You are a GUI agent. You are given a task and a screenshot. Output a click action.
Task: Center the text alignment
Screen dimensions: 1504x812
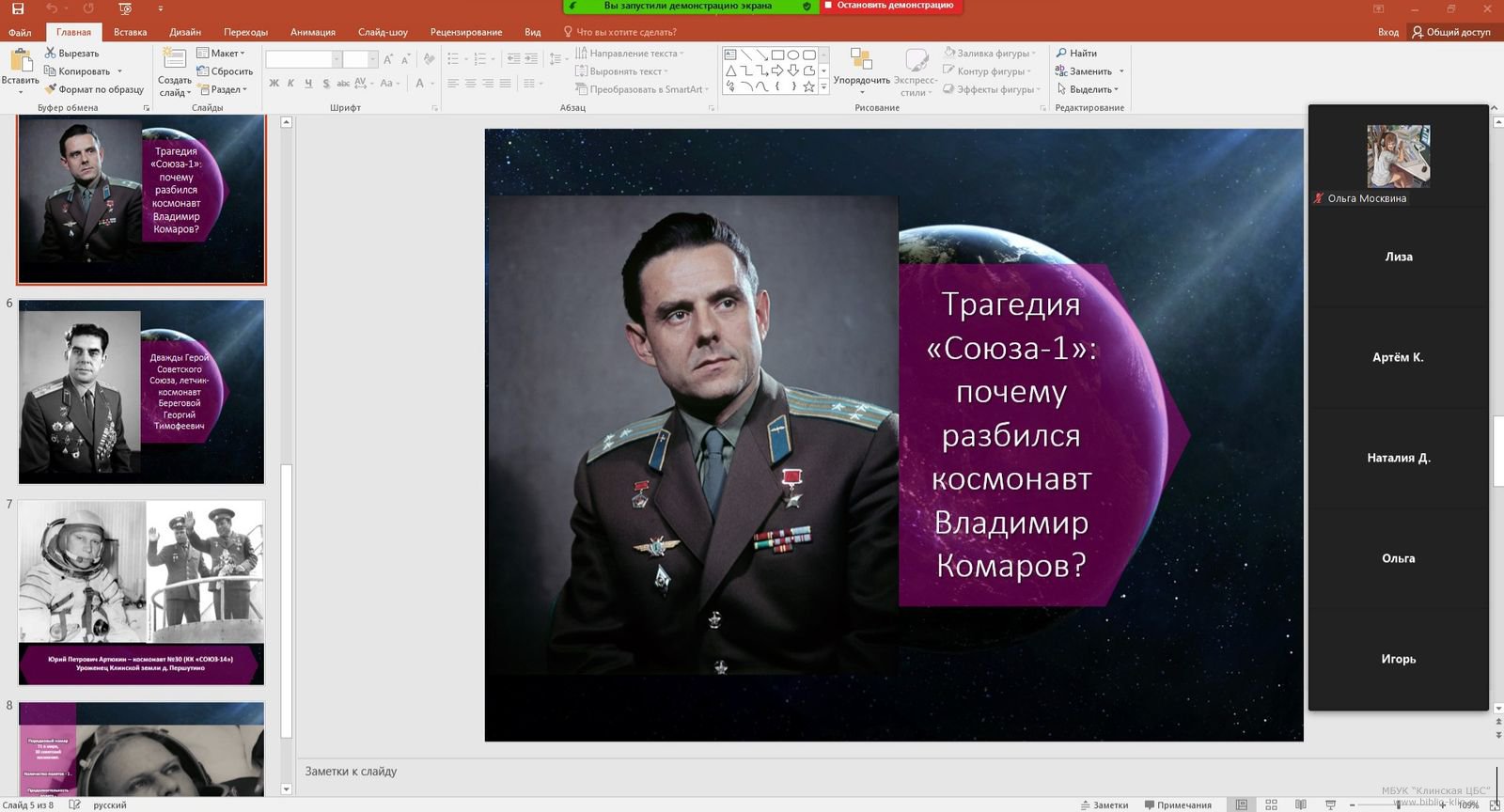(471, 84)
